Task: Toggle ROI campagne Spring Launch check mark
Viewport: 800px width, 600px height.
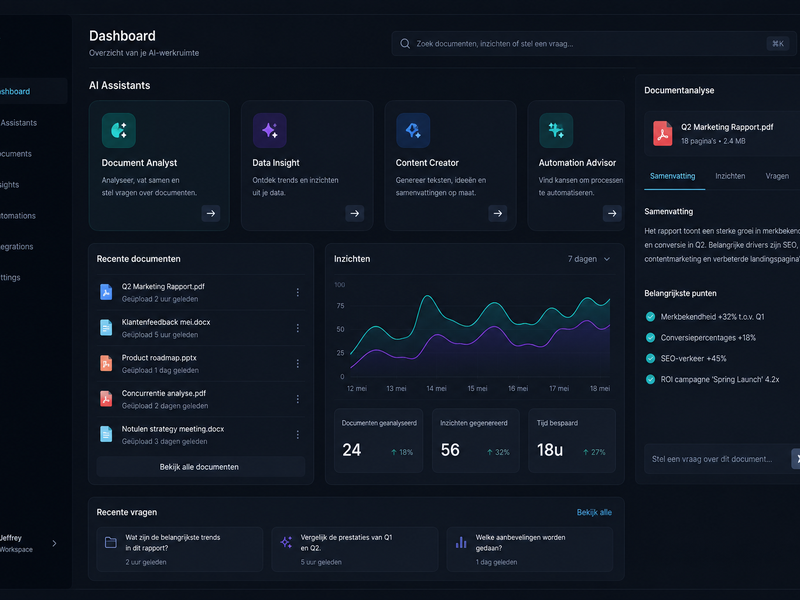Action: coord(650,380)
